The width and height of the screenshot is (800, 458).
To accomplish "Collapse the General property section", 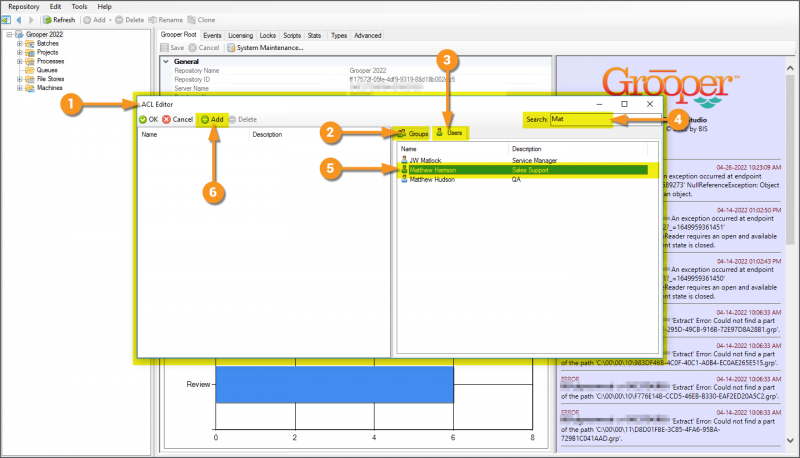I will pos(166,62).
